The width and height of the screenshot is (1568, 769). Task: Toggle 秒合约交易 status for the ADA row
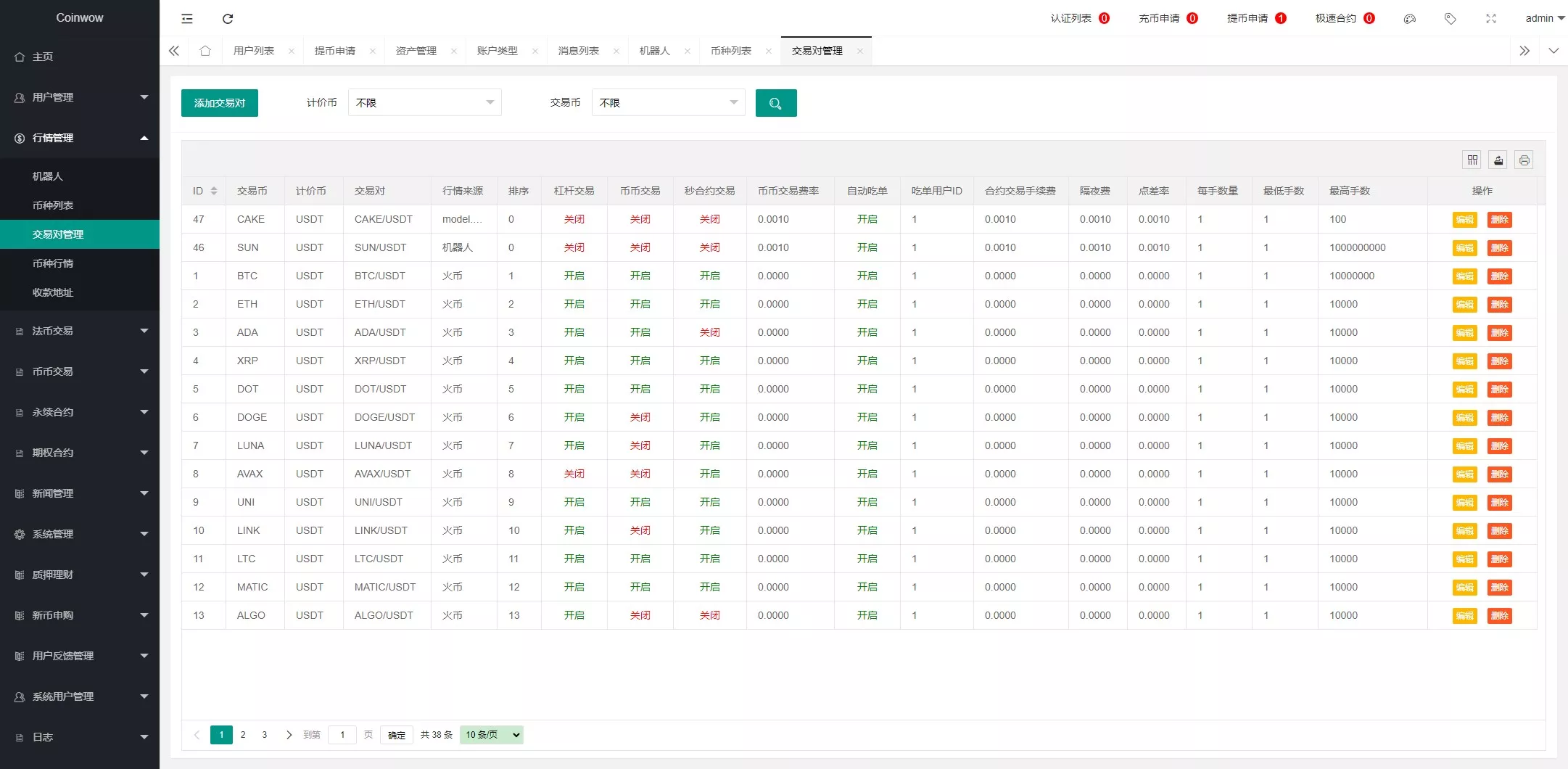click(x=709, y=332)
